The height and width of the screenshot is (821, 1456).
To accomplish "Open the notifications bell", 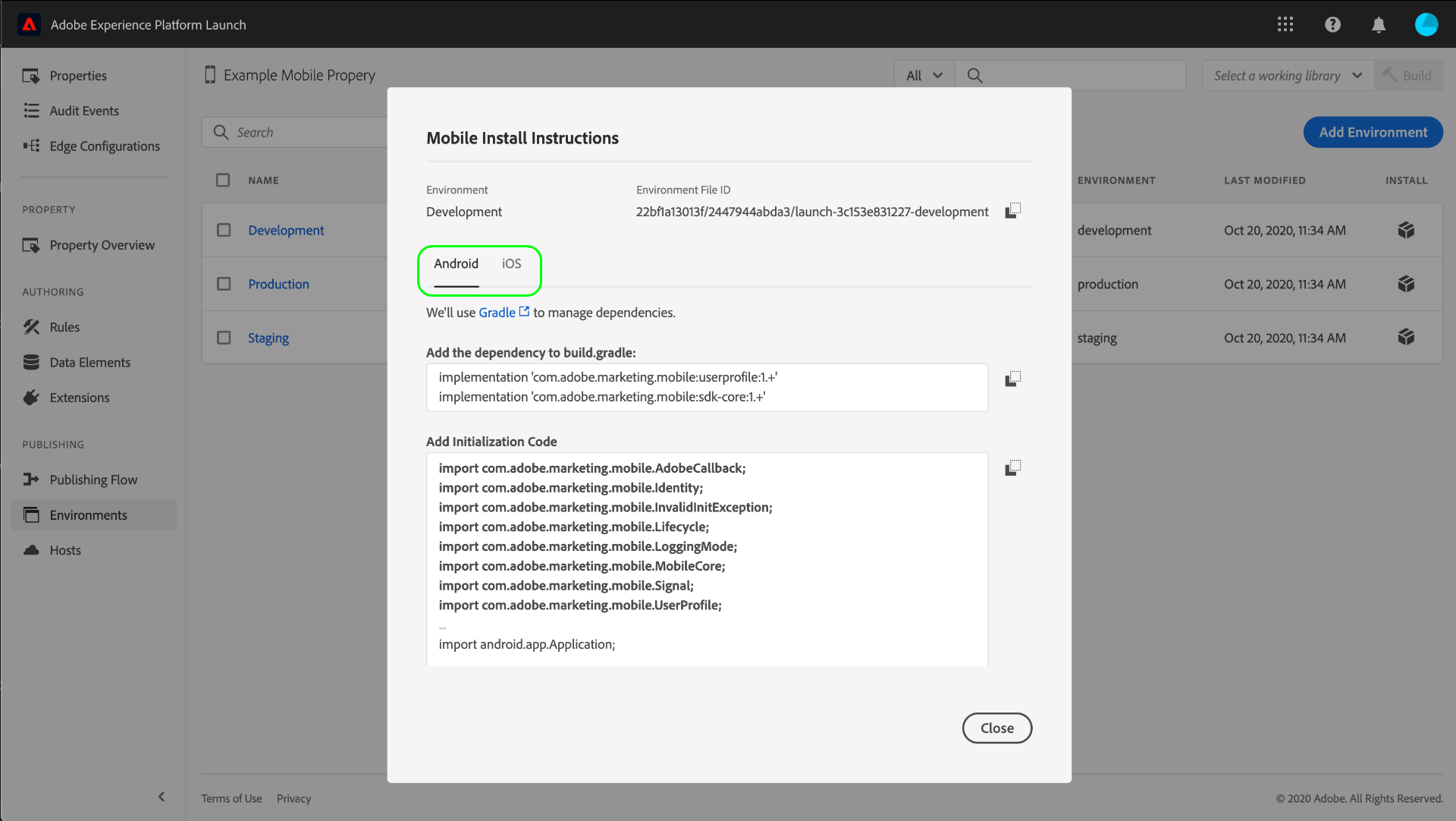I will (1379, 25).
